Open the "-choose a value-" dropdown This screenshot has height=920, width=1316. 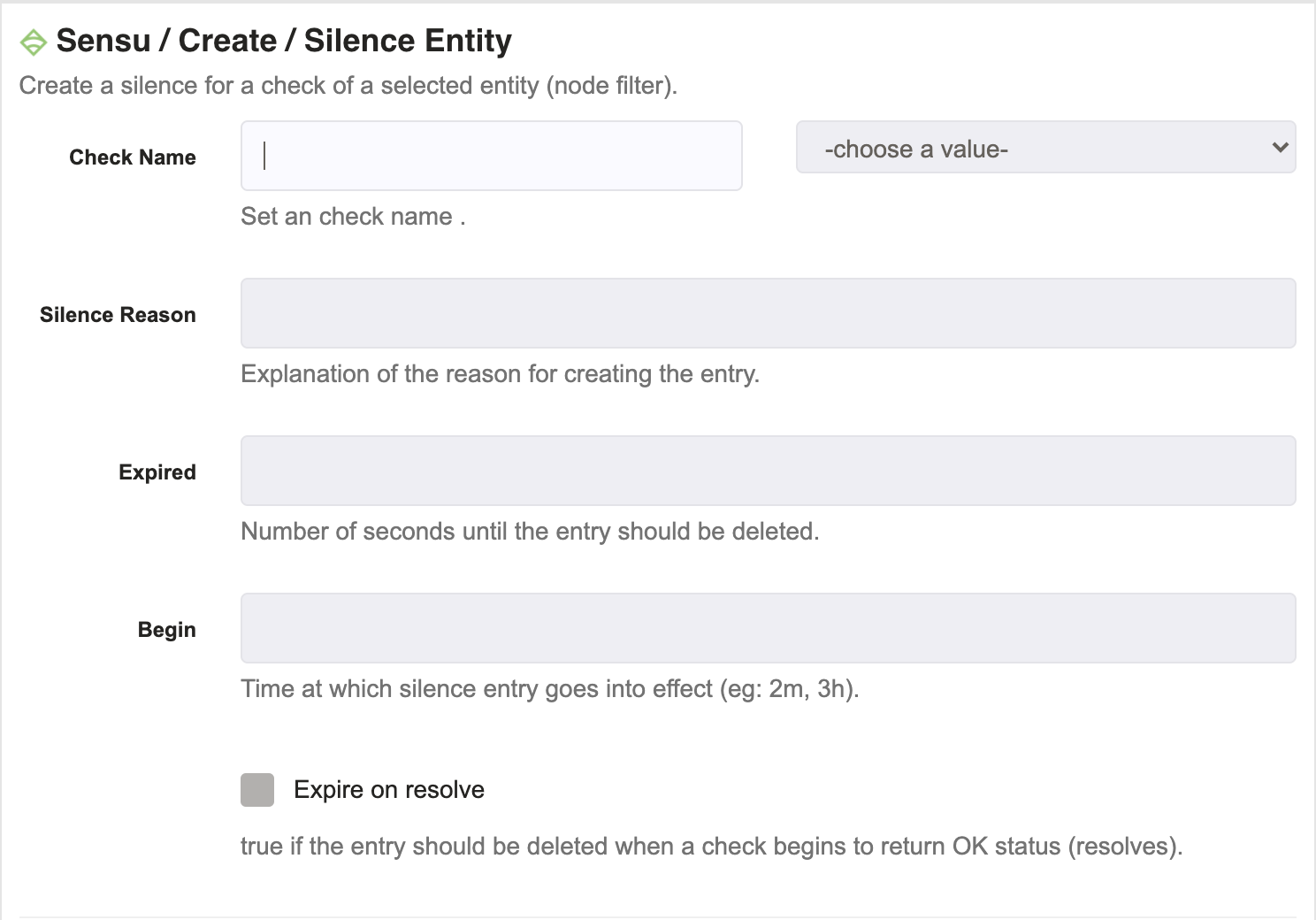1045,147
